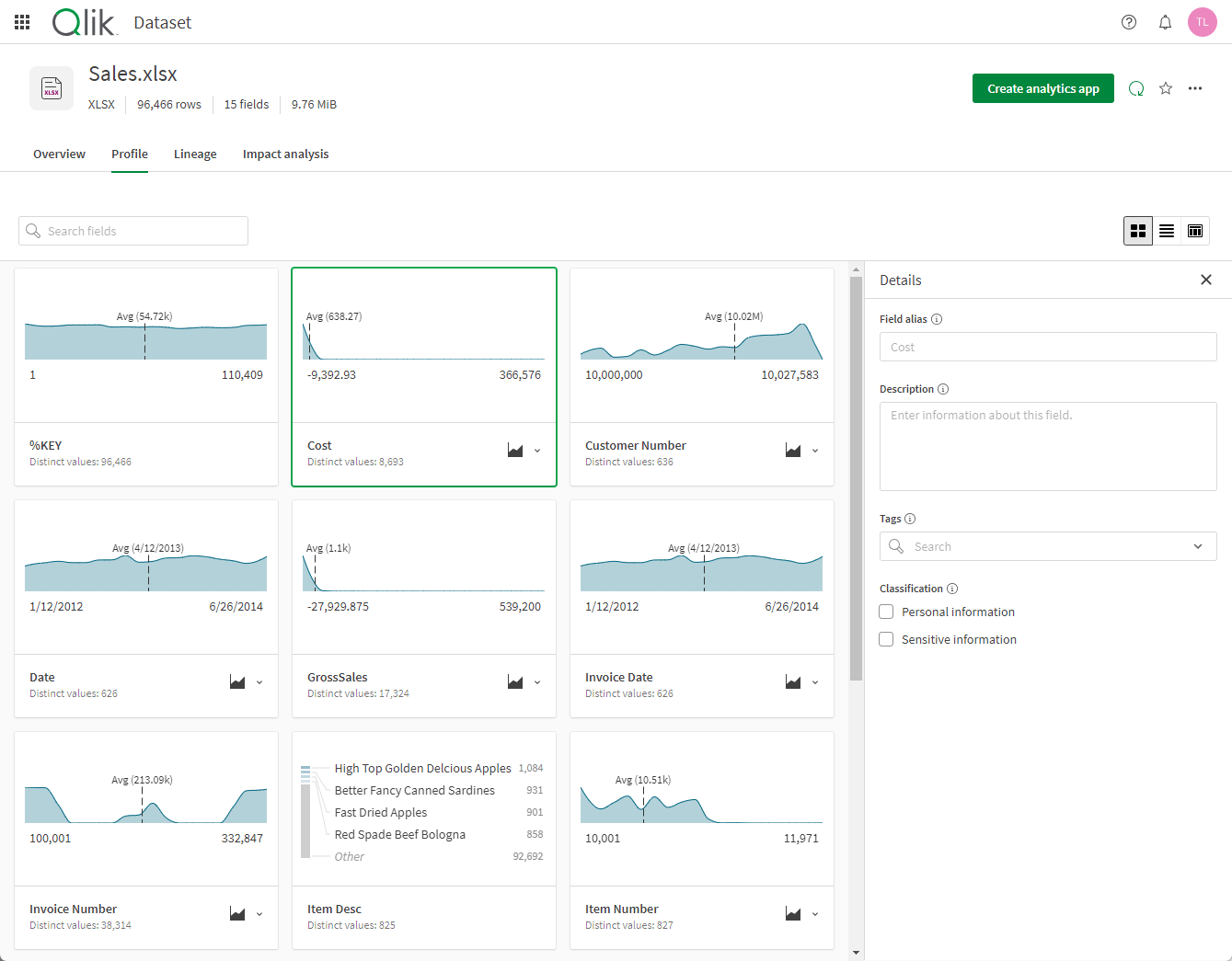Open the Impact analysis tab
The width and height of the screenshot is (1232, 961).
(x=285, y=154)
